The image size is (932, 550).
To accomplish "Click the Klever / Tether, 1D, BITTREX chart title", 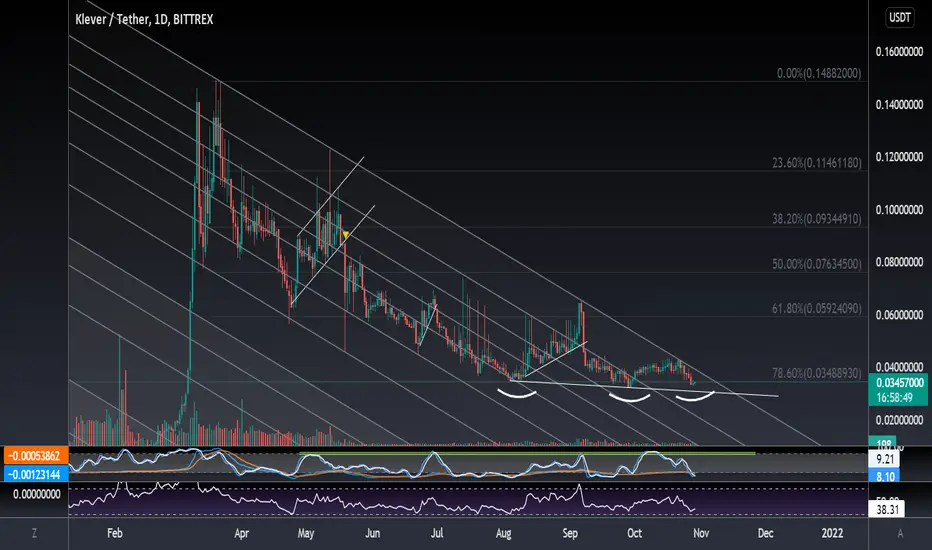I will [x=144, y=20].
